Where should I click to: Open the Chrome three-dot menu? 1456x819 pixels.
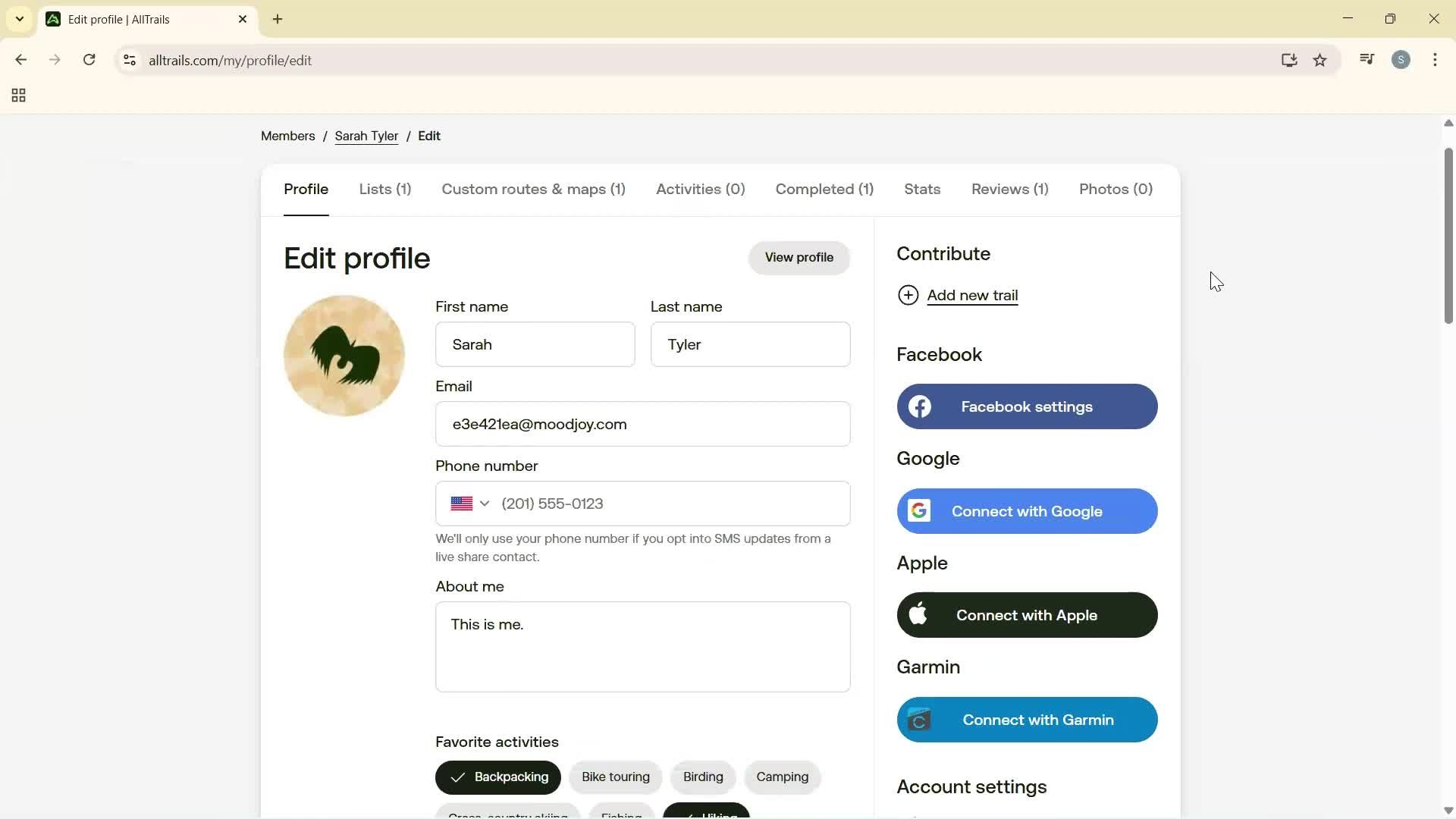[x=1436, y=60]
